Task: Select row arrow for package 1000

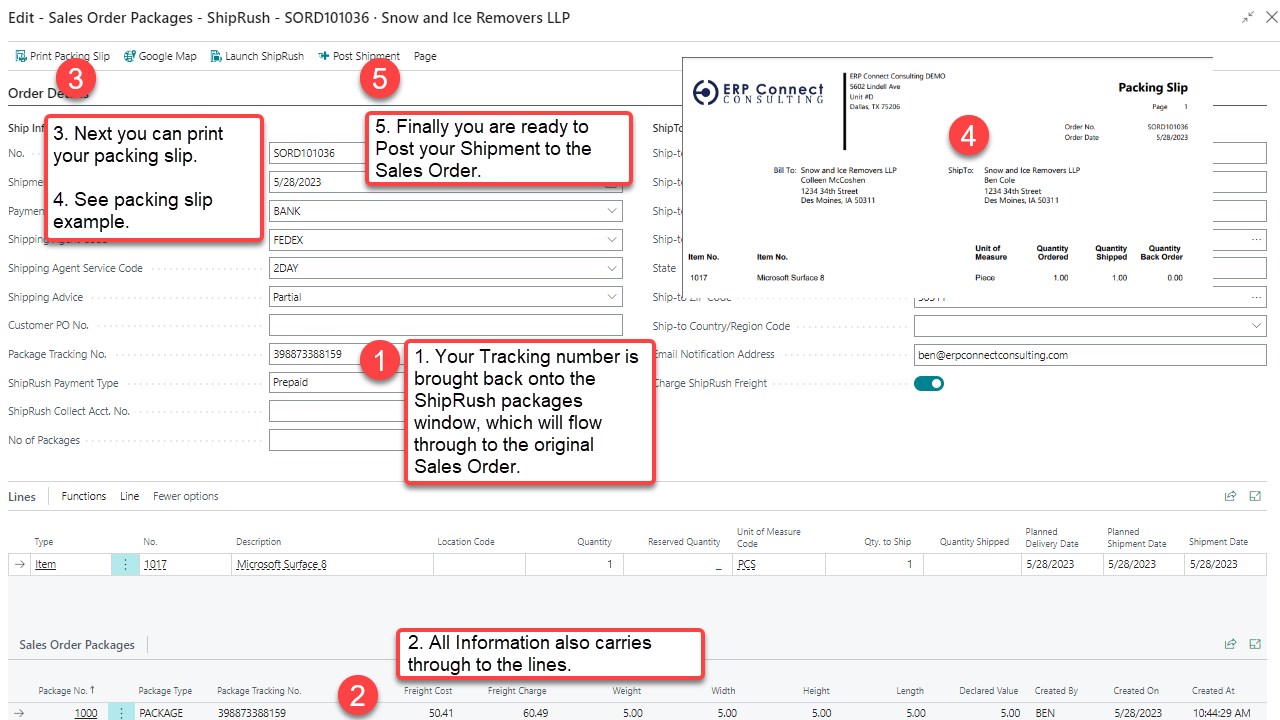Action: tap(19, 713)
